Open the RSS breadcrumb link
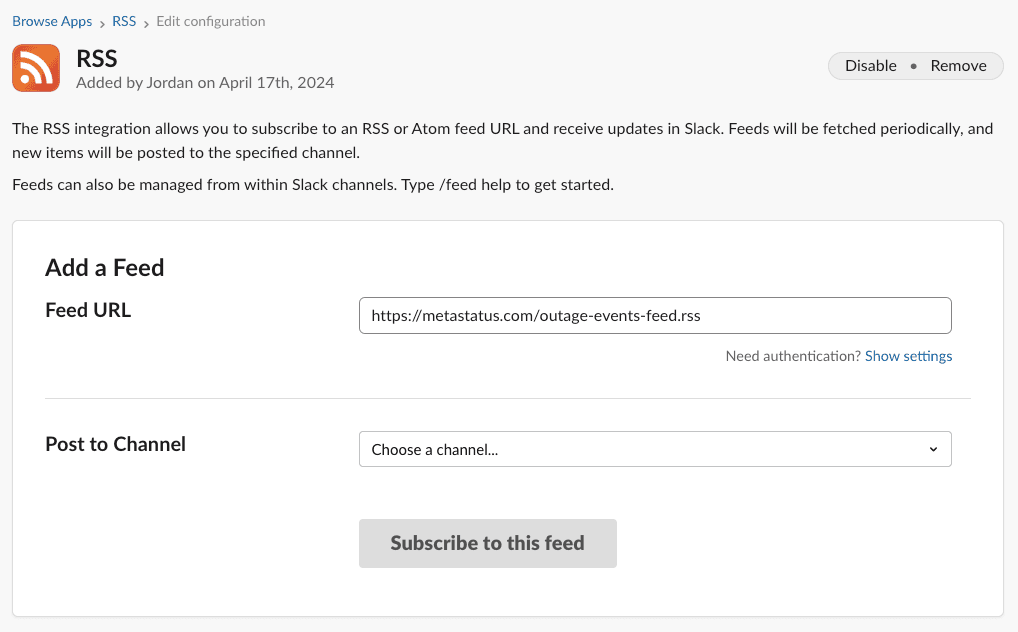The image size is (1018, 632). click(x=124, y=21)
